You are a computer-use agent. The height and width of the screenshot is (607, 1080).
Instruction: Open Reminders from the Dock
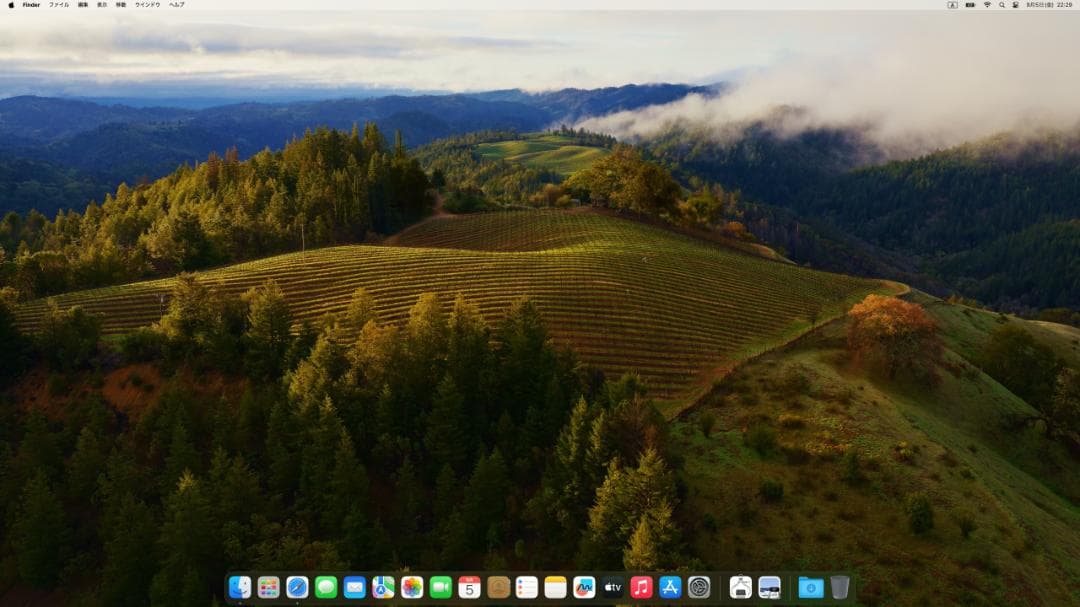click(525, 588)
